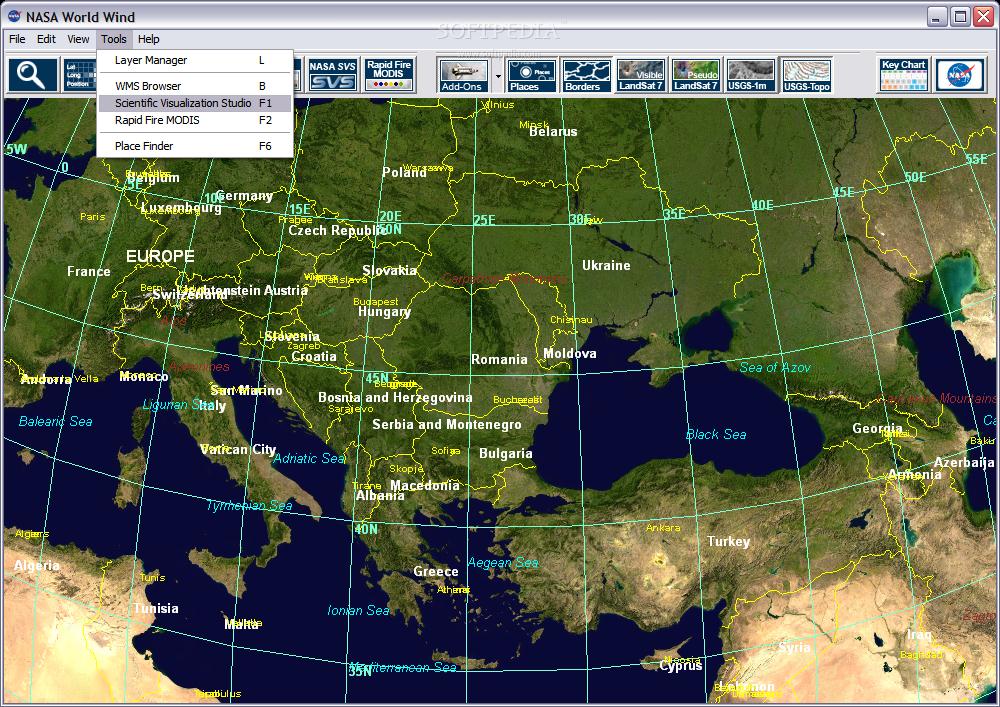Enable the LandSat 7 Visible layer
The height and width of the screenshot is (707, 1000).
[x=641, y=75]
